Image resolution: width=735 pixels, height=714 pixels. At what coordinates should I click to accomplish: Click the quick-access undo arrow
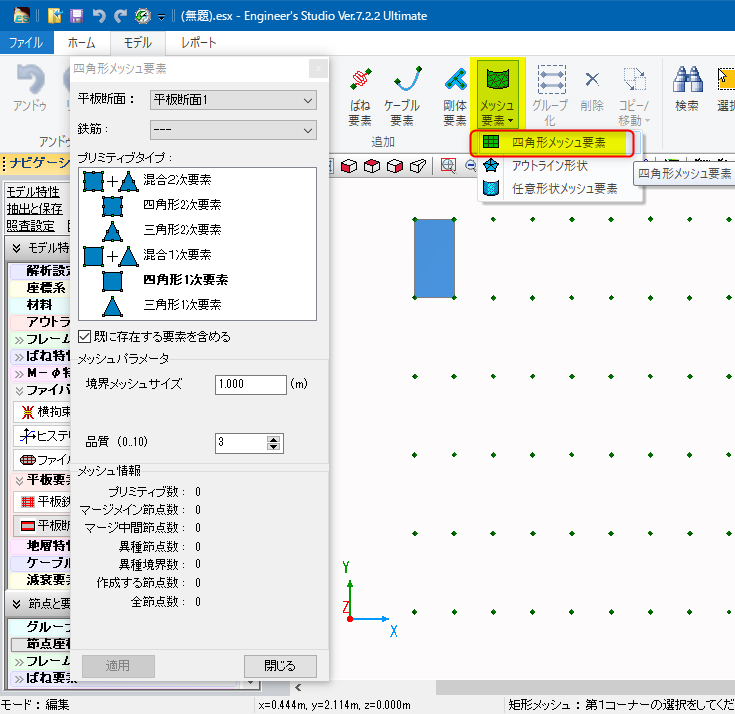pos(98,15)
